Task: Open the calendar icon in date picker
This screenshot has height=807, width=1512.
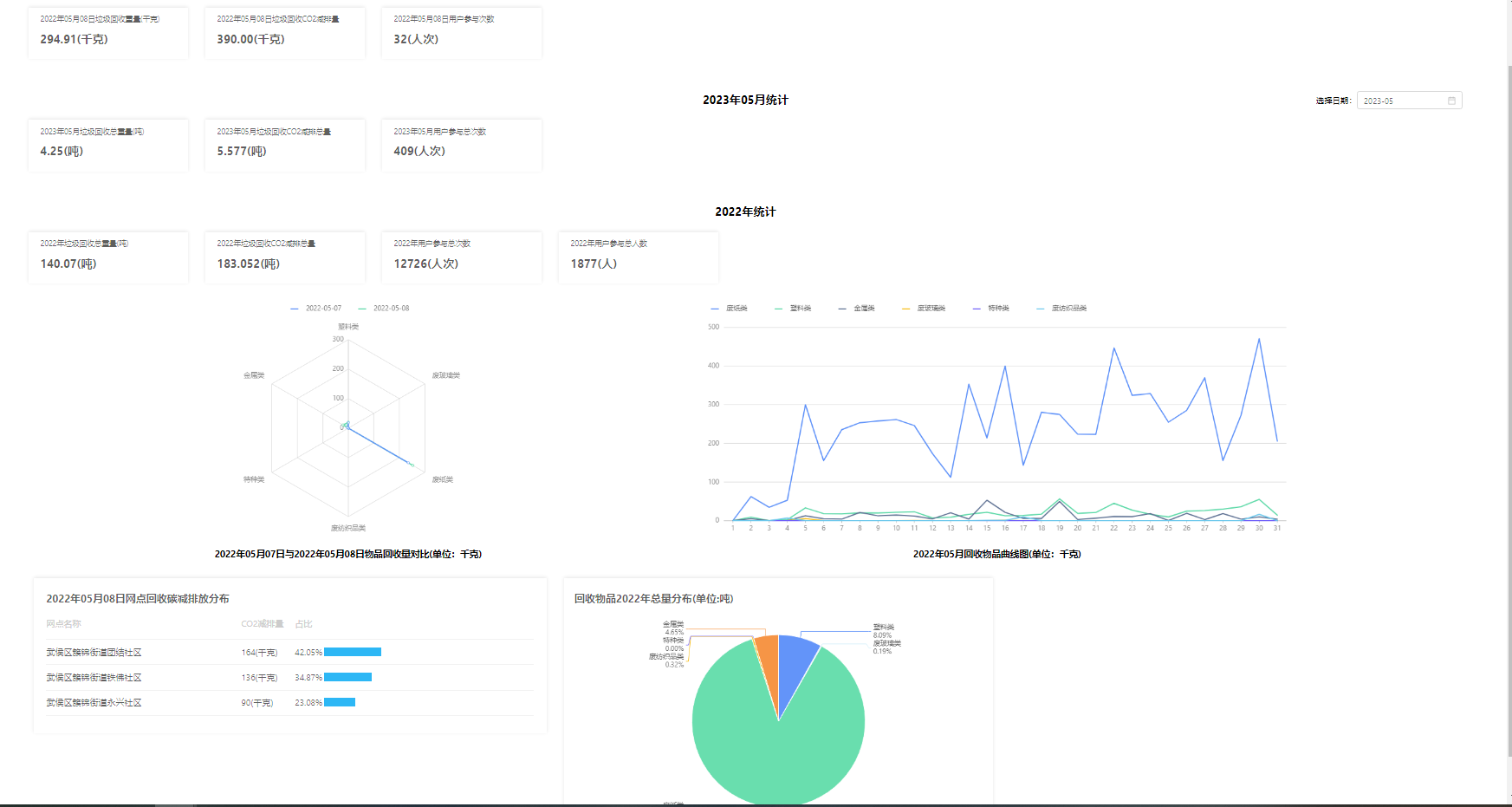Action: (x=1451, y=101)
